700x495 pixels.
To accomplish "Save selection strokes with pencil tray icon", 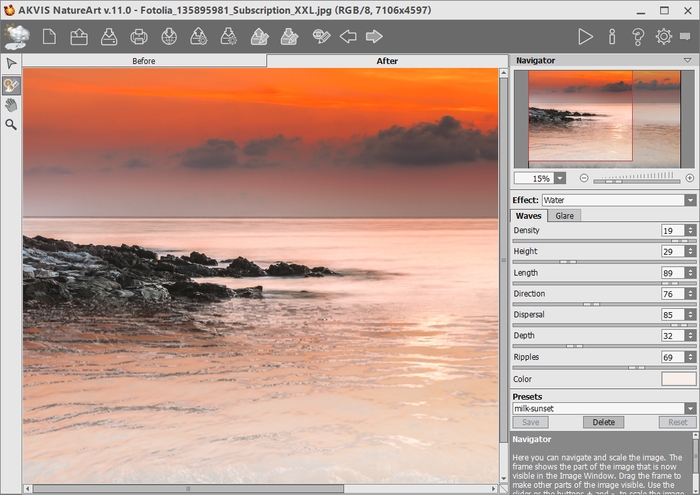I will pyautogui.click(x=289, y=37).
